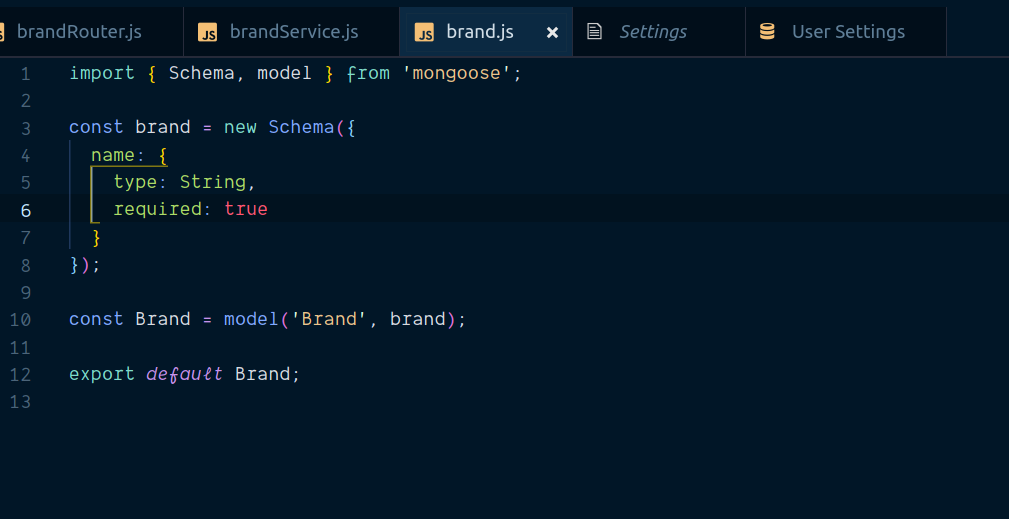Place cursor on 'mongoose' string
The image size is (1009, 519).
pyautogui.click(x=456, y=73)
